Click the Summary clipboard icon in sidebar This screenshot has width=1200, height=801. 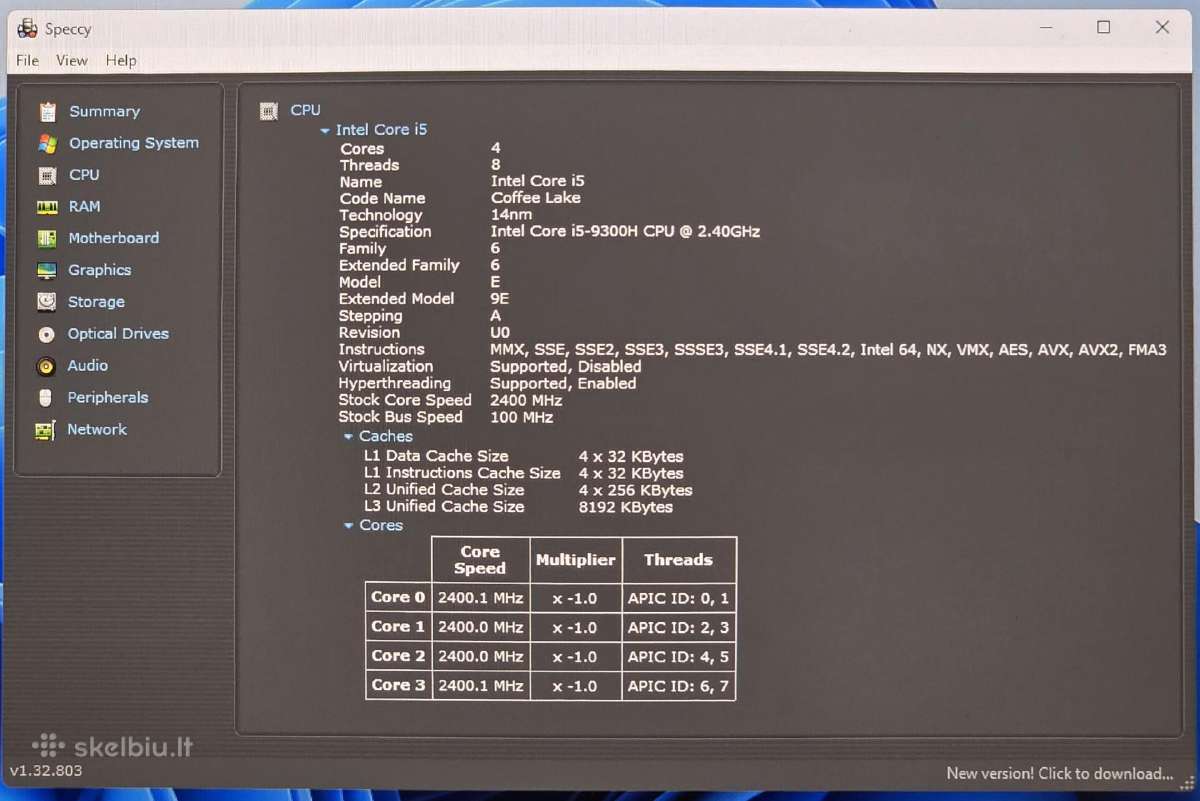pyautogui.click(x=47, y=111)
